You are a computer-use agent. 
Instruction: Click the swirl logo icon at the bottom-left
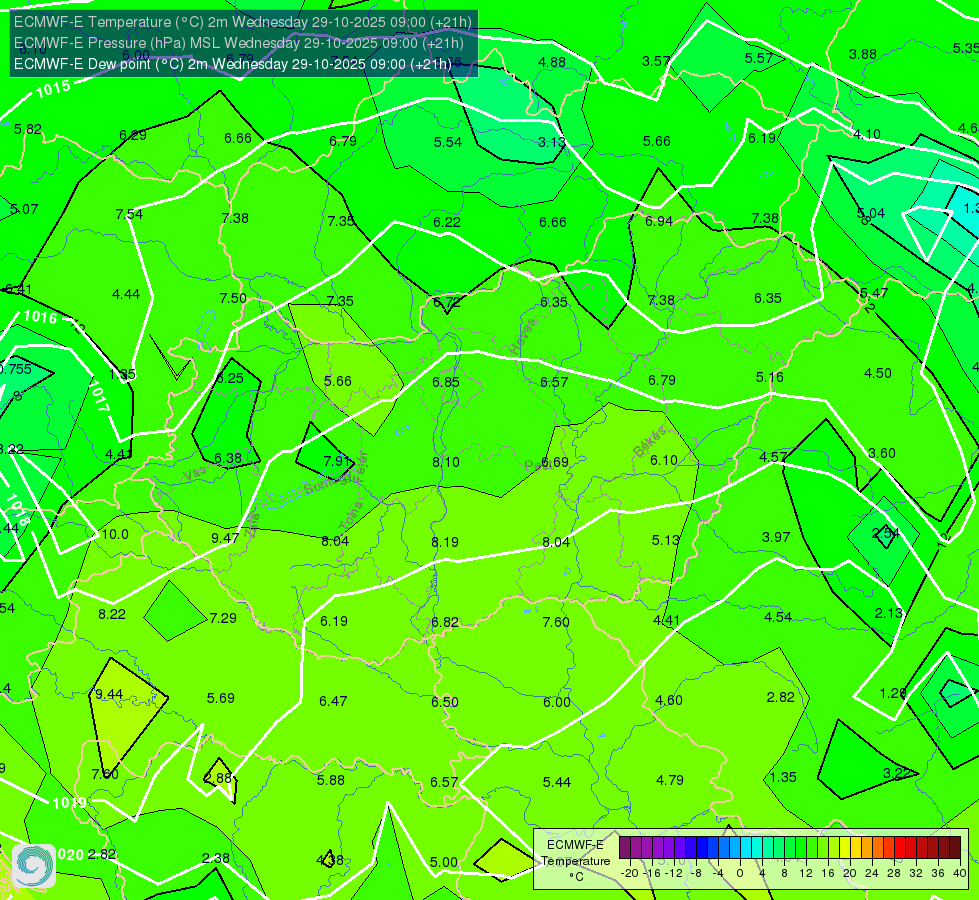(34, 865)
